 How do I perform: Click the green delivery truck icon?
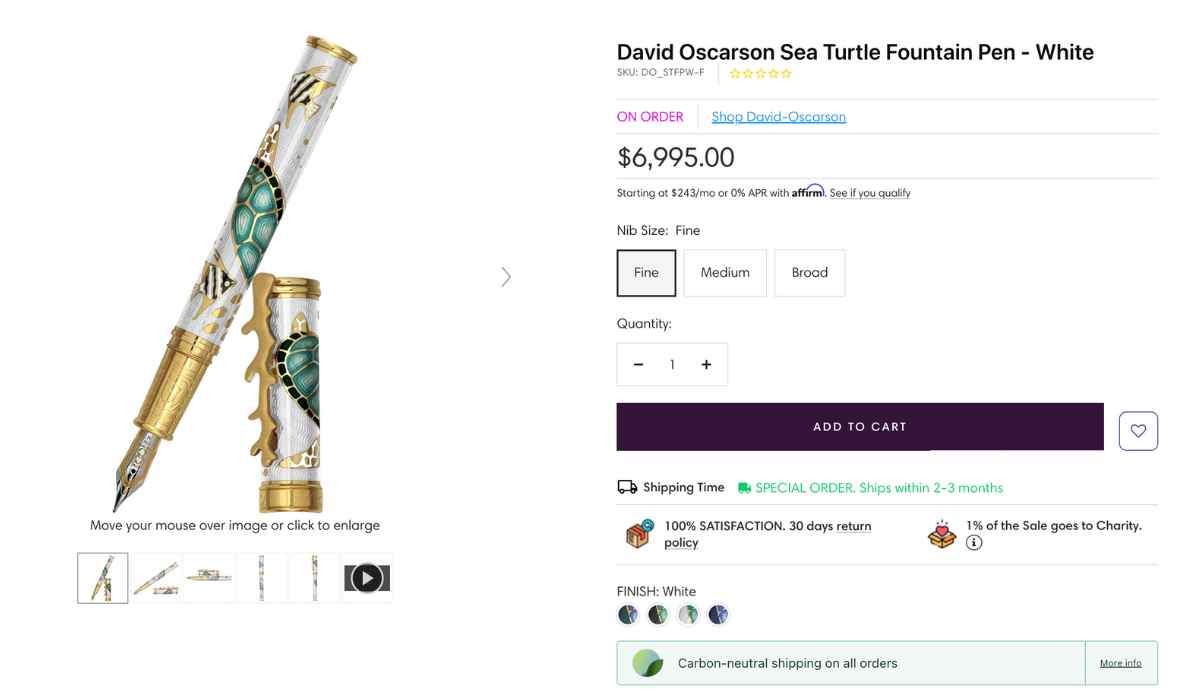(743, 487)
